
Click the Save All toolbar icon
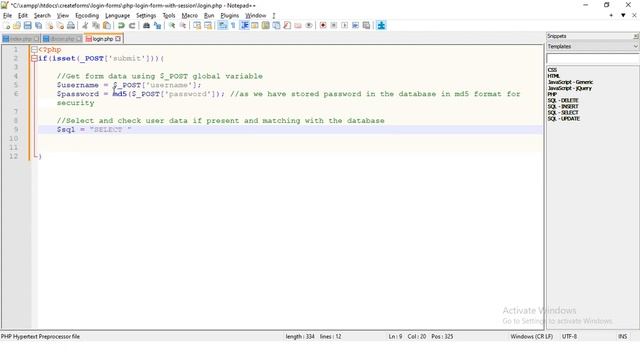[x=38, y=25]
